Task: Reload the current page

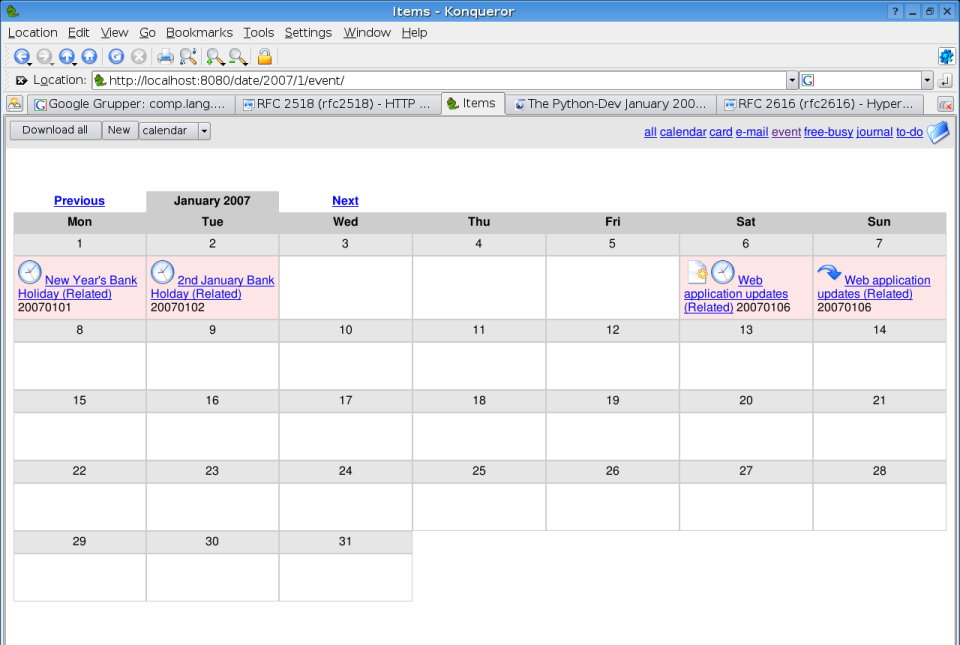Action: (x=115, y=56)
